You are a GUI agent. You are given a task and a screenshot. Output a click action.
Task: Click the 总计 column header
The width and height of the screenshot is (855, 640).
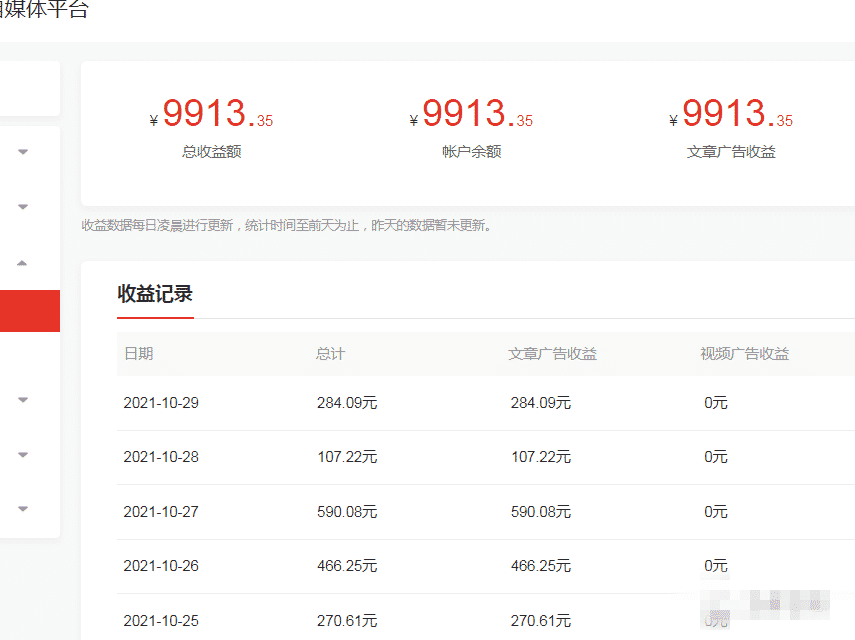click(x=330, y=354)
